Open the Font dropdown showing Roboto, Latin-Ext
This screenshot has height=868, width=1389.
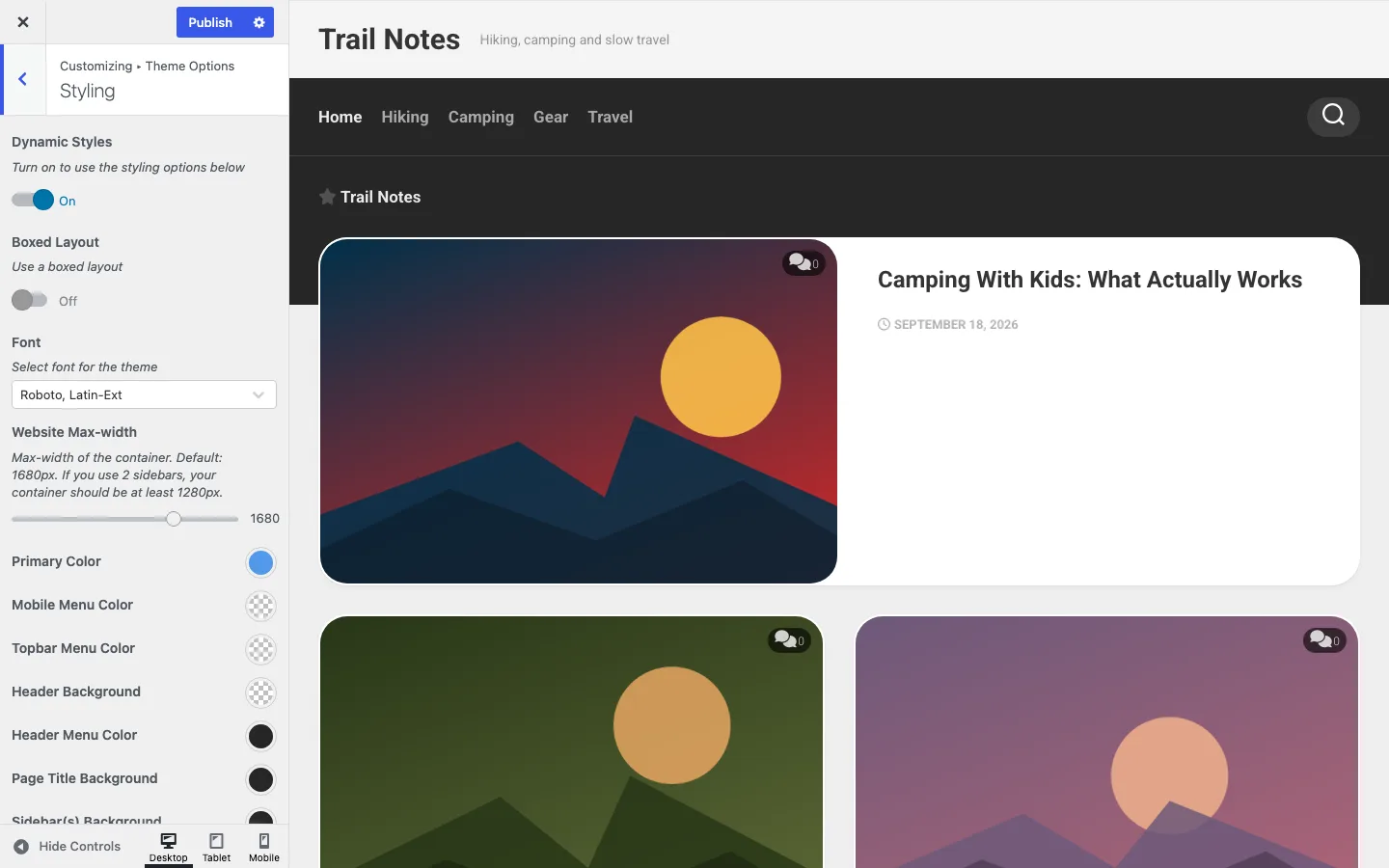[144, 394]
